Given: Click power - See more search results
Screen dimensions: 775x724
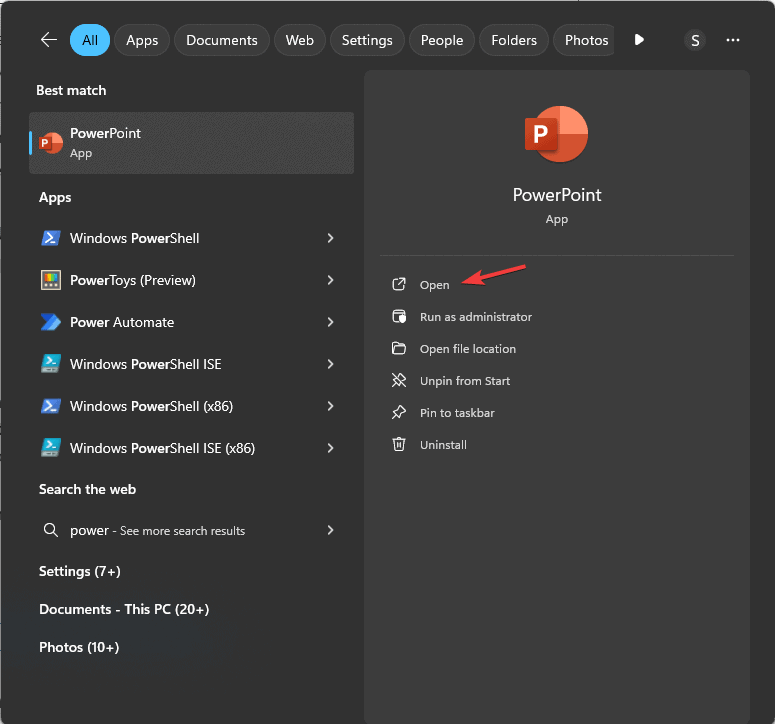Looking at the screenshot, I should coord(157,530).
